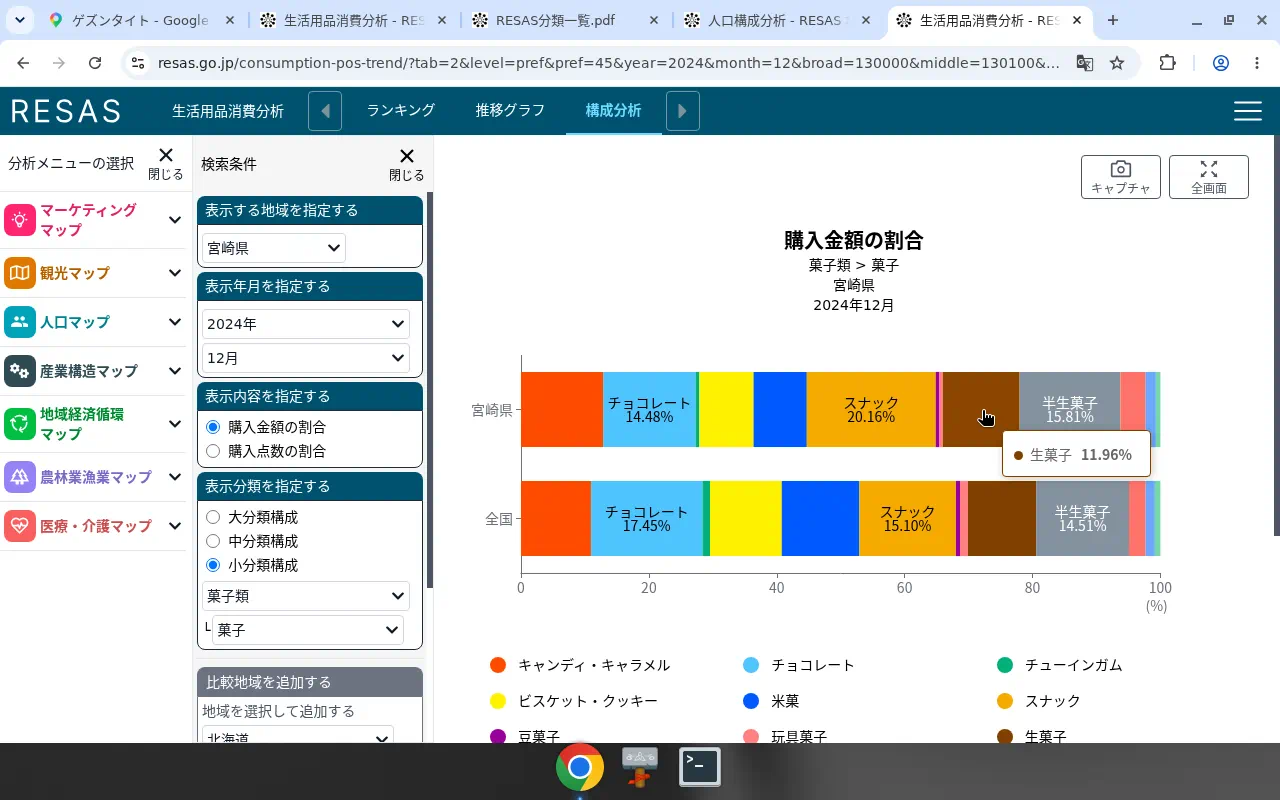Click the 観光マップ map icon
Image resolution: width=1280 pixels, height=800 pixels.
pyautogui.click(x=20, y=273)
